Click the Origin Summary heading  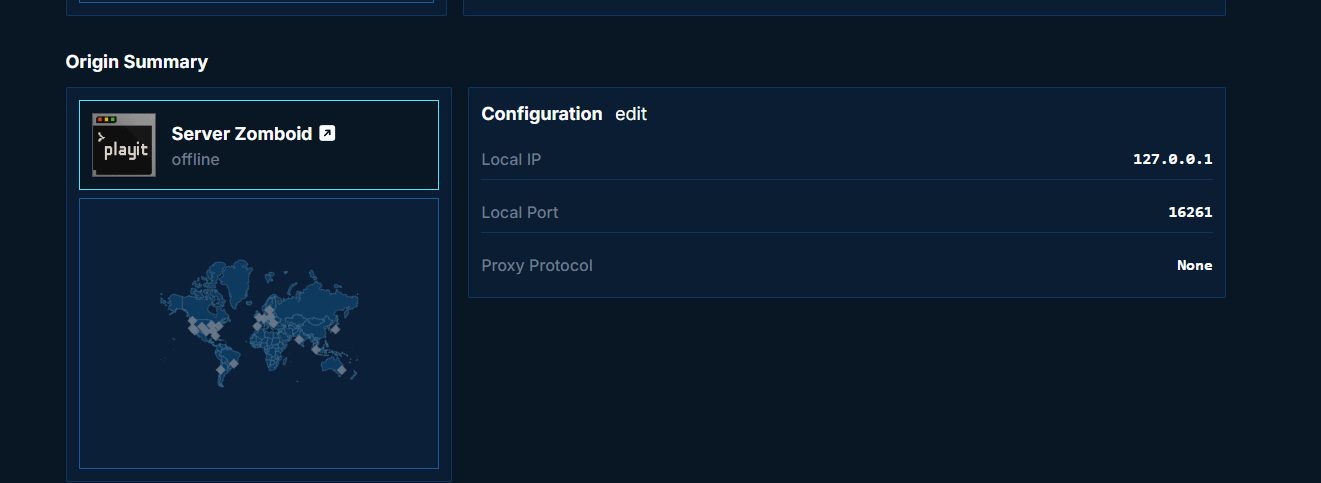pyautogui.click(x=137, y=62)
